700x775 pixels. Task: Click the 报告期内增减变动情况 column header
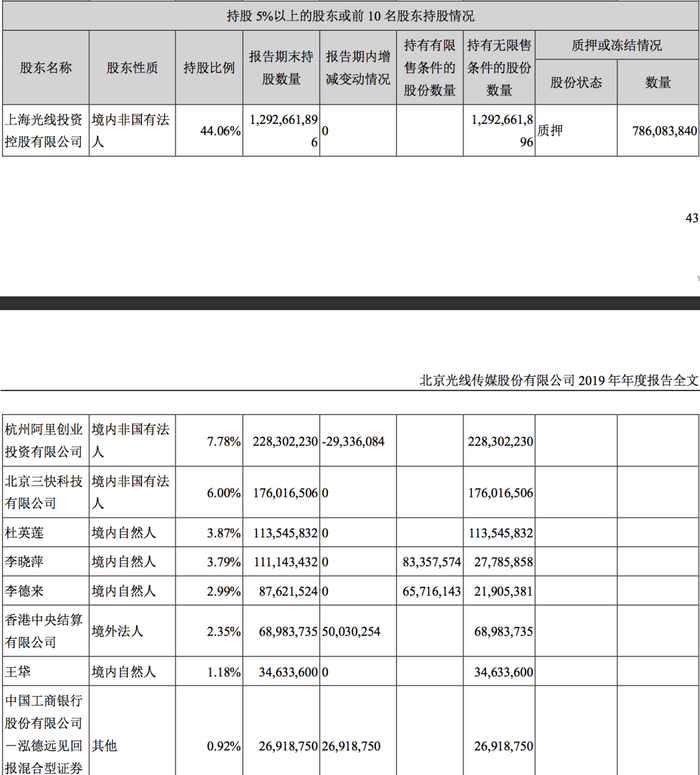click(x=357, y=68)
